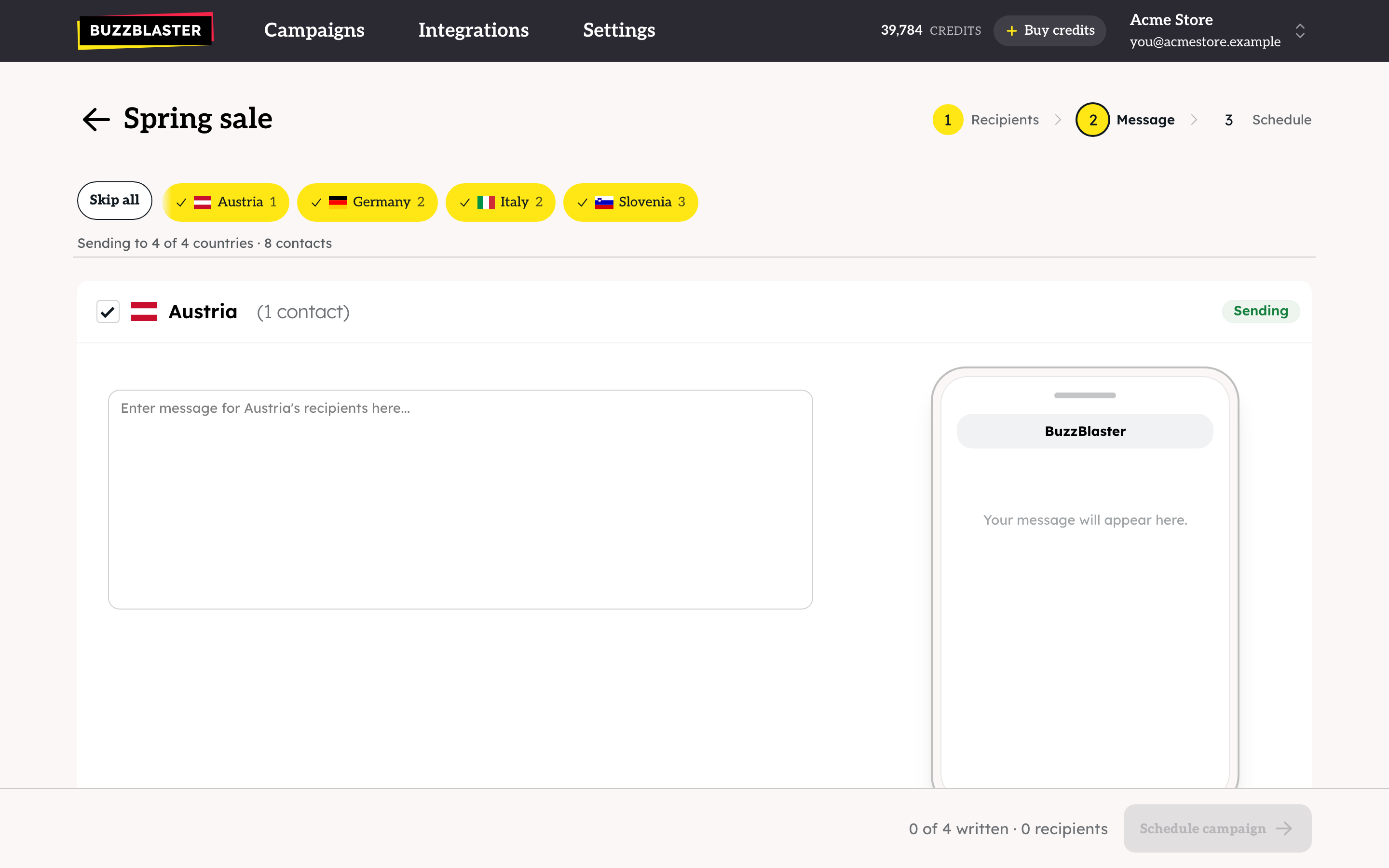This screenshot has width=1389, height=868.
Task: Click the step 1 Recipients circle
Action: [x=948, y=120]
